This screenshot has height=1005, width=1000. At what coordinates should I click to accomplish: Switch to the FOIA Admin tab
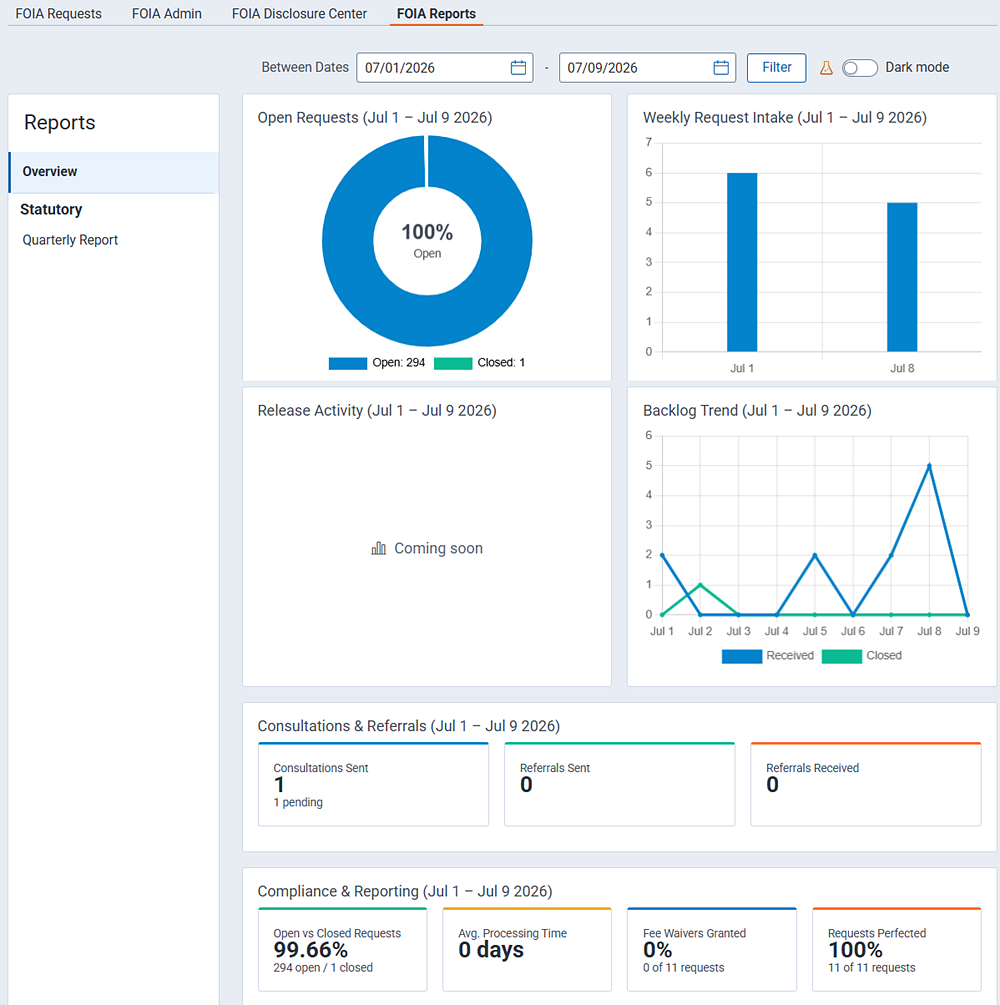167,13
